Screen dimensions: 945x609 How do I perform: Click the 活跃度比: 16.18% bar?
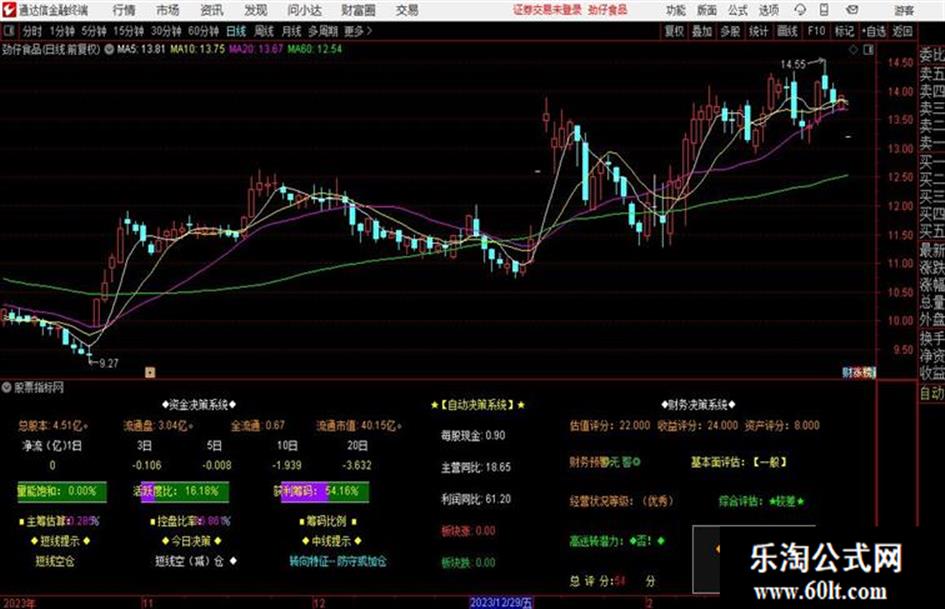183,491
